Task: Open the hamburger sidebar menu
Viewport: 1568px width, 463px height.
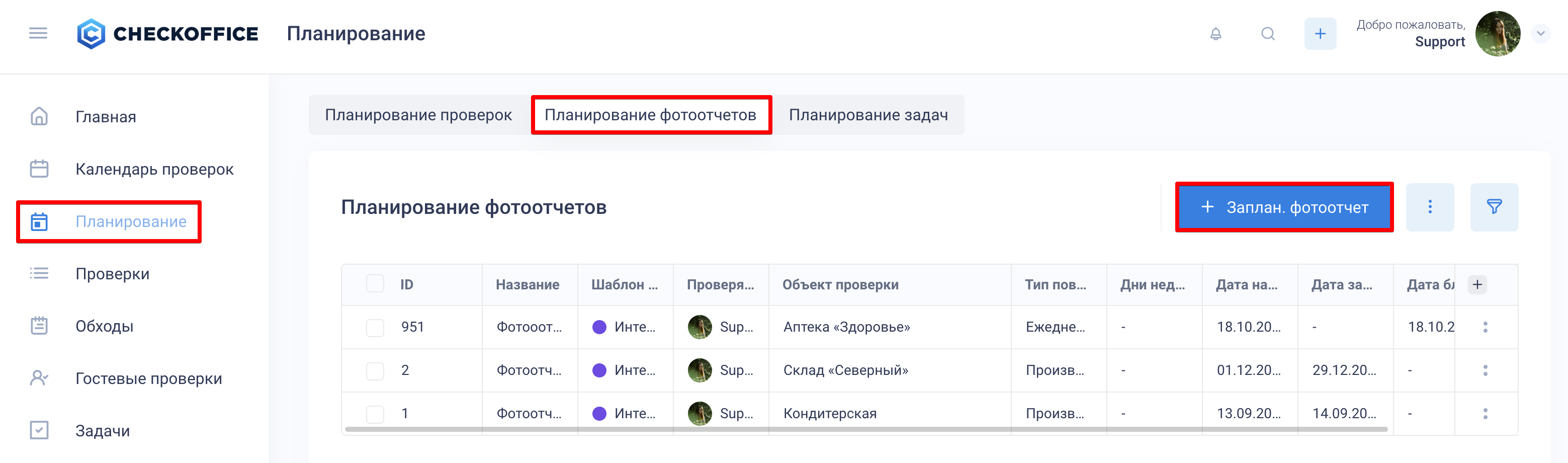Action: click(38, 34)
